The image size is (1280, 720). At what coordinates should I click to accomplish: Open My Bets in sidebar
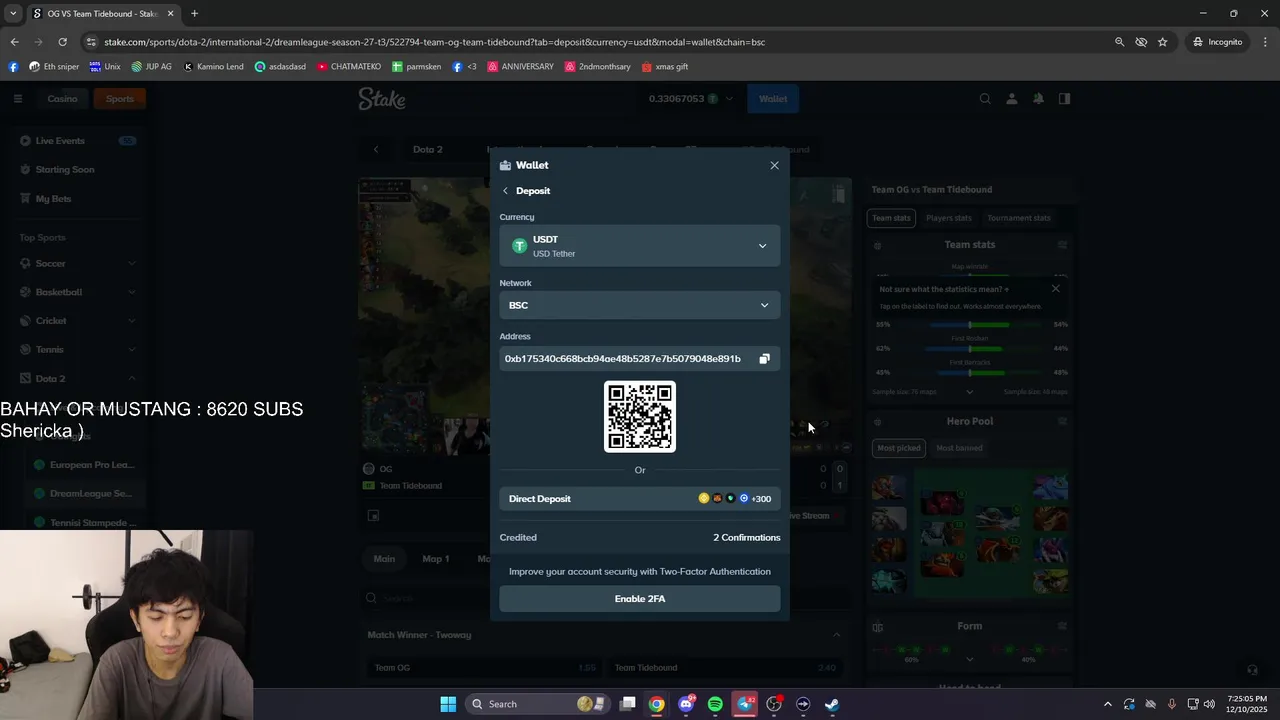coord(78,199)
